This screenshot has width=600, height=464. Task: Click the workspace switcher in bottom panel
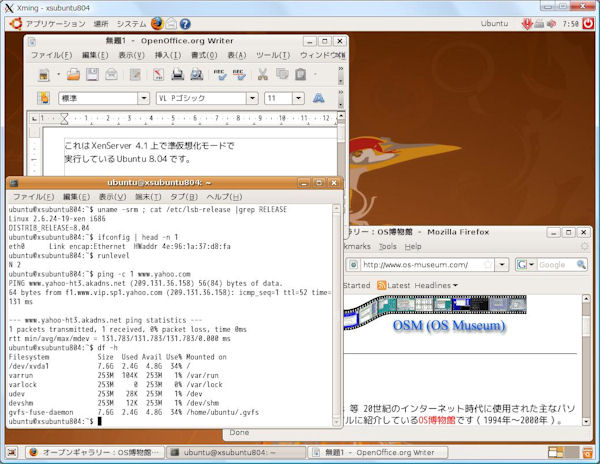[563, 453]
